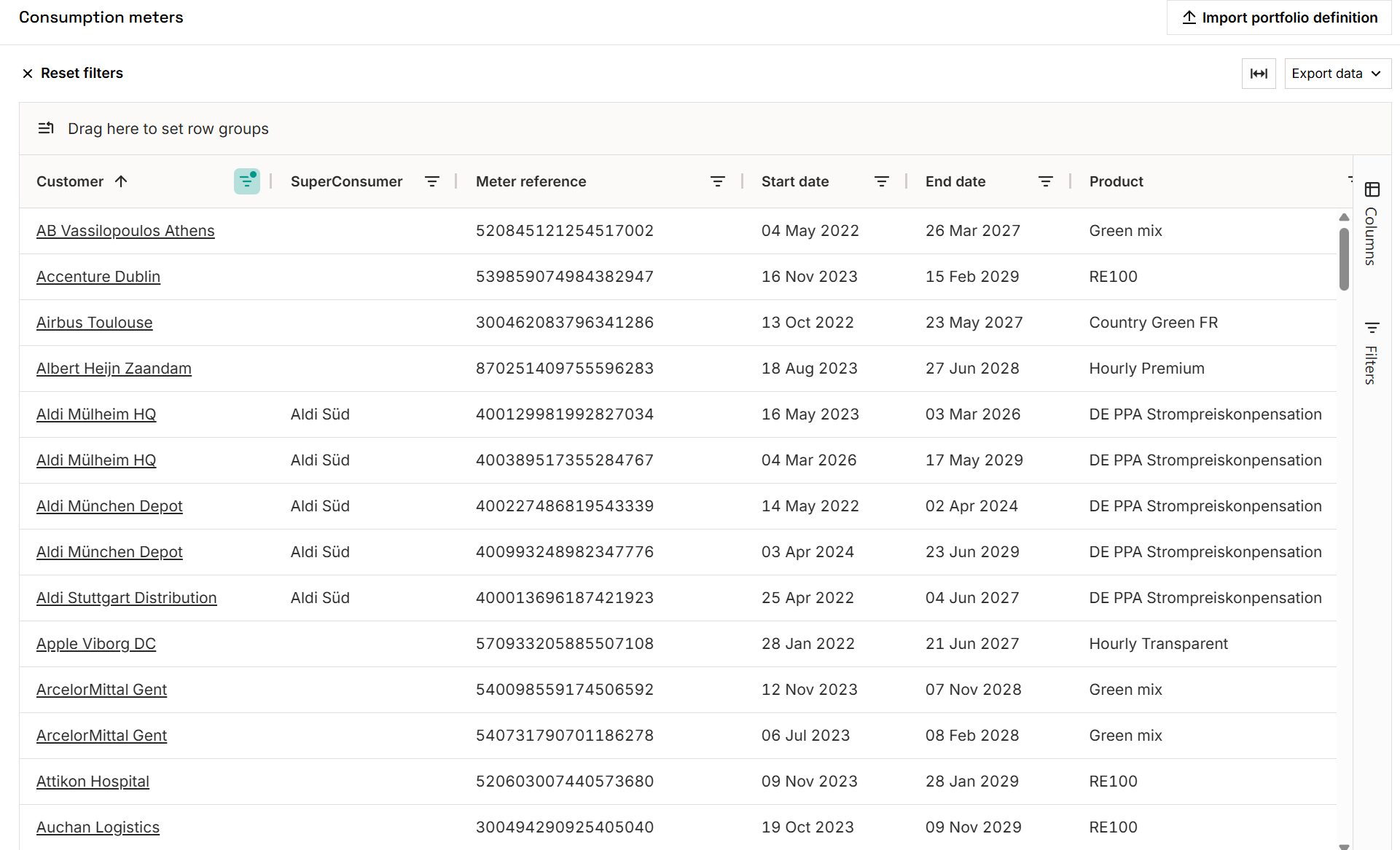Screen dimensions: 1400x850
Task: Open the Meter reference column filter
Action: click(x=718, y=181)
